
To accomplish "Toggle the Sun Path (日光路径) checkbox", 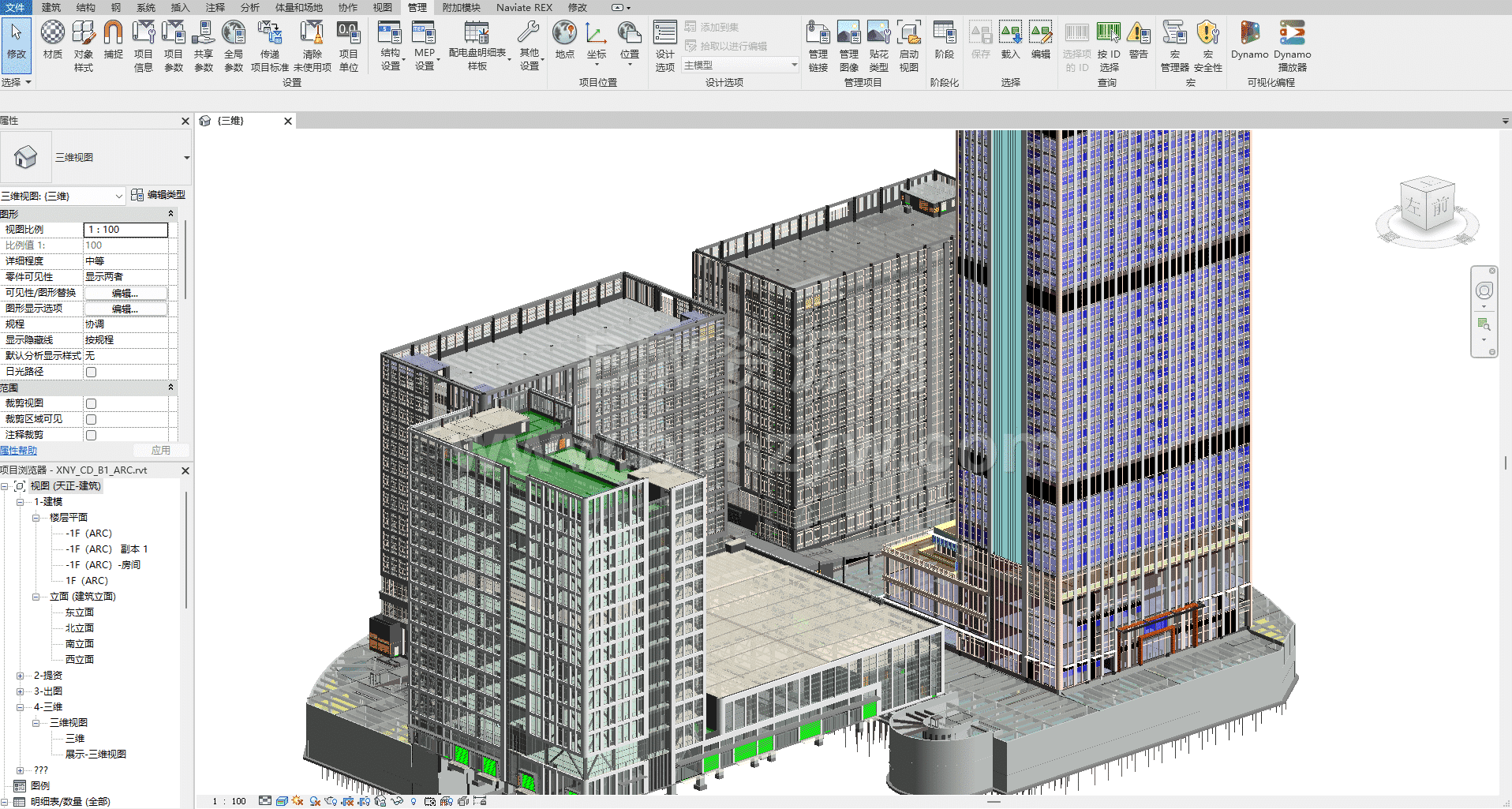I will coord(92,372).
